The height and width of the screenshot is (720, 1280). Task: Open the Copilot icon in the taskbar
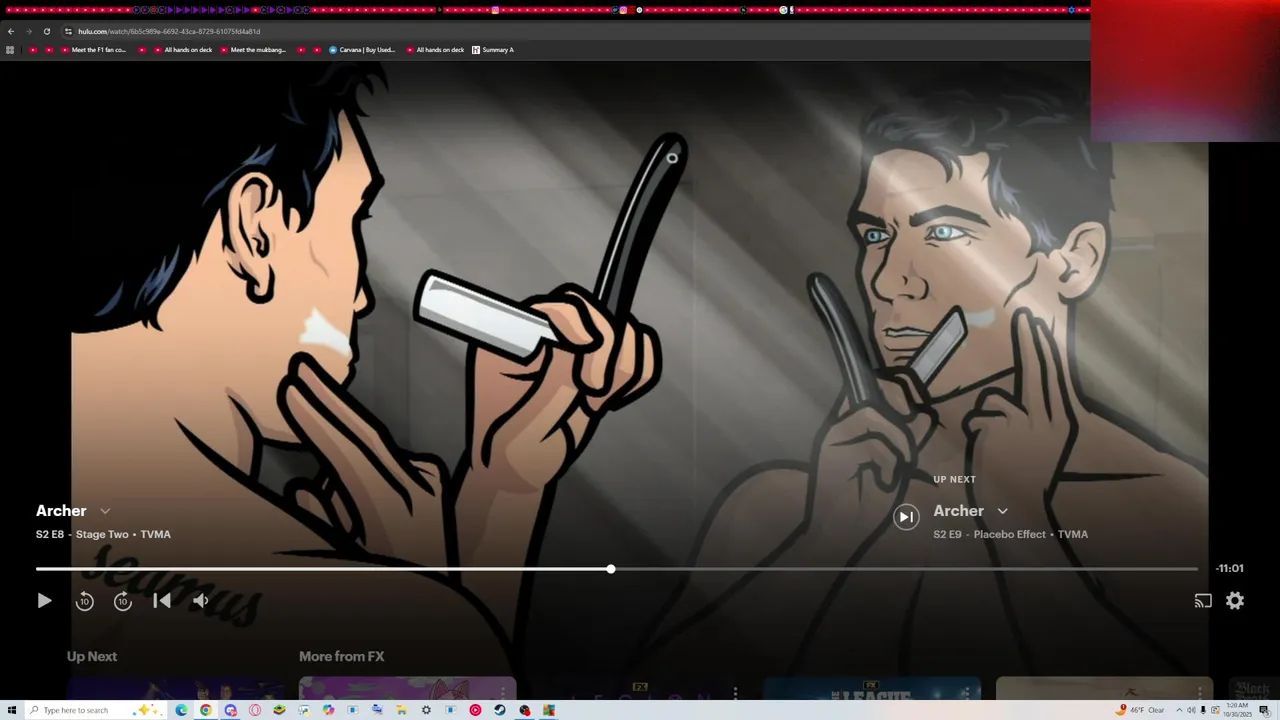coord(328,710)
